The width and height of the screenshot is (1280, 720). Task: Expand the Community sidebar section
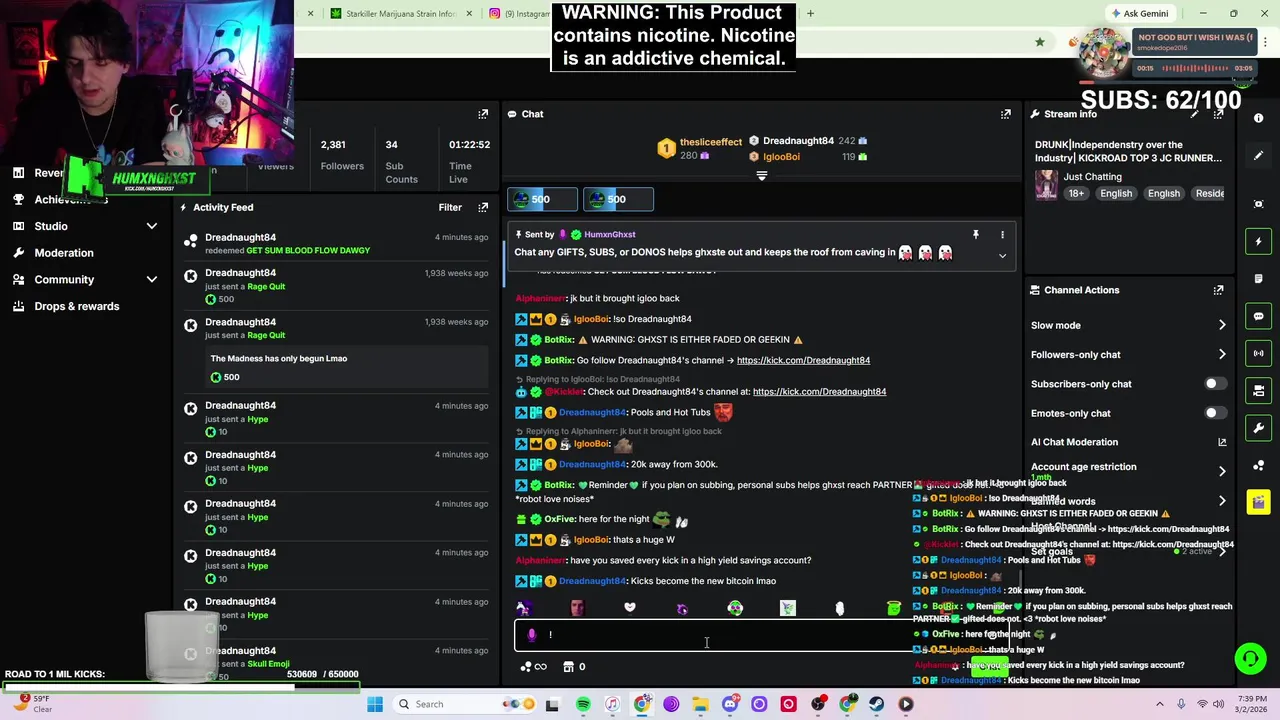tap(152, 280)
